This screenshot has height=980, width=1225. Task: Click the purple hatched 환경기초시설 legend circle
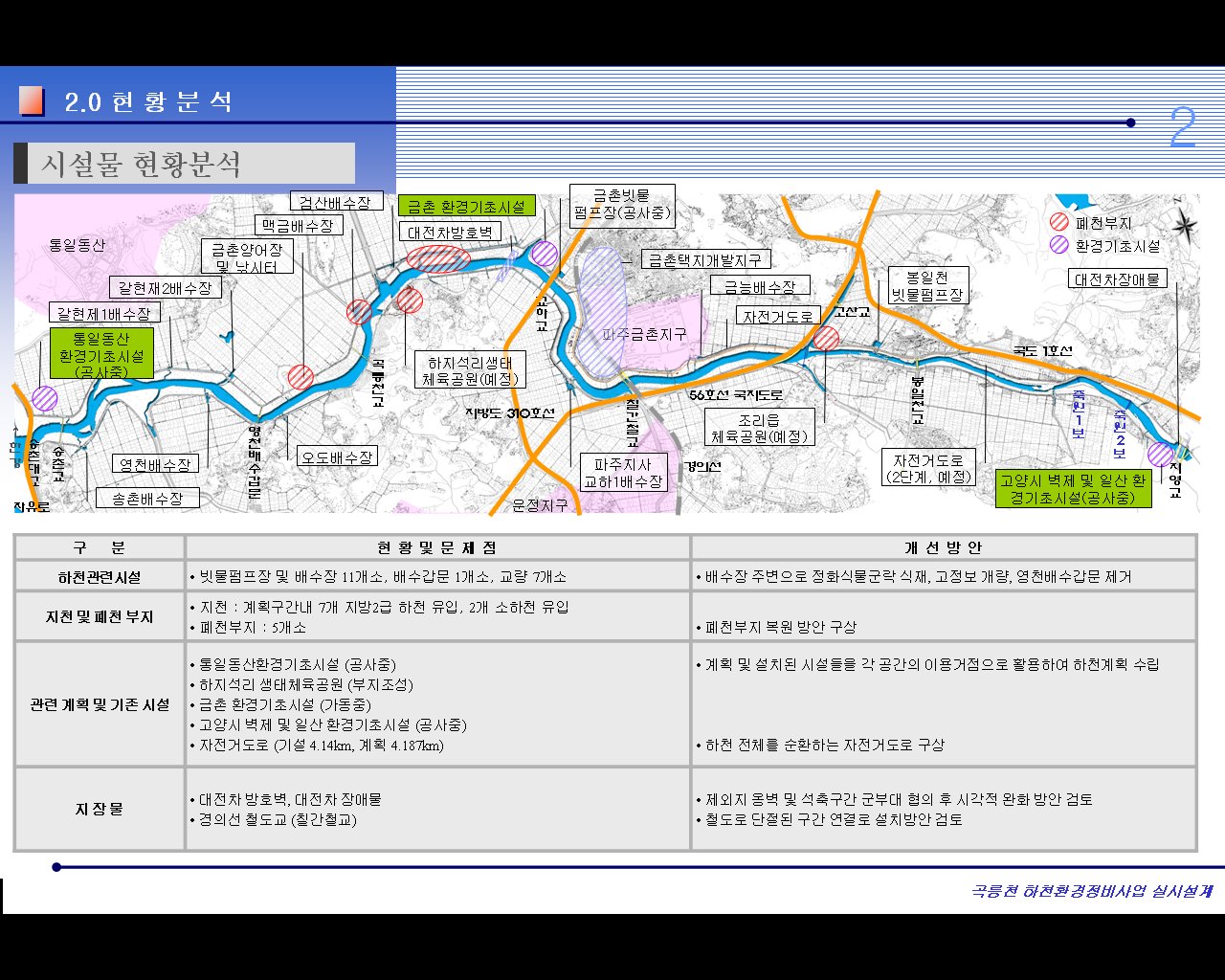coord(1058,245)
